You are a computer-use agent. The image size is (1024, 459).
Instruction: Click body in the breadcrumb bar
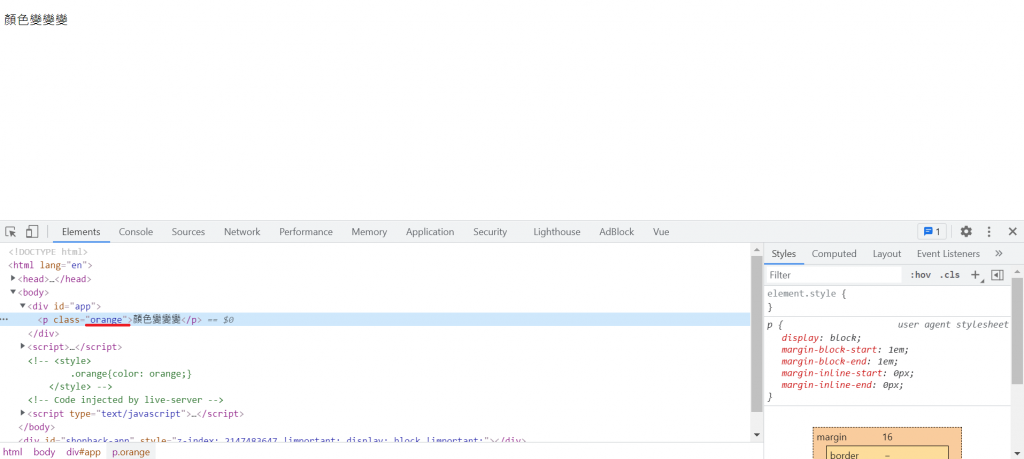click(x=44, y=452)
